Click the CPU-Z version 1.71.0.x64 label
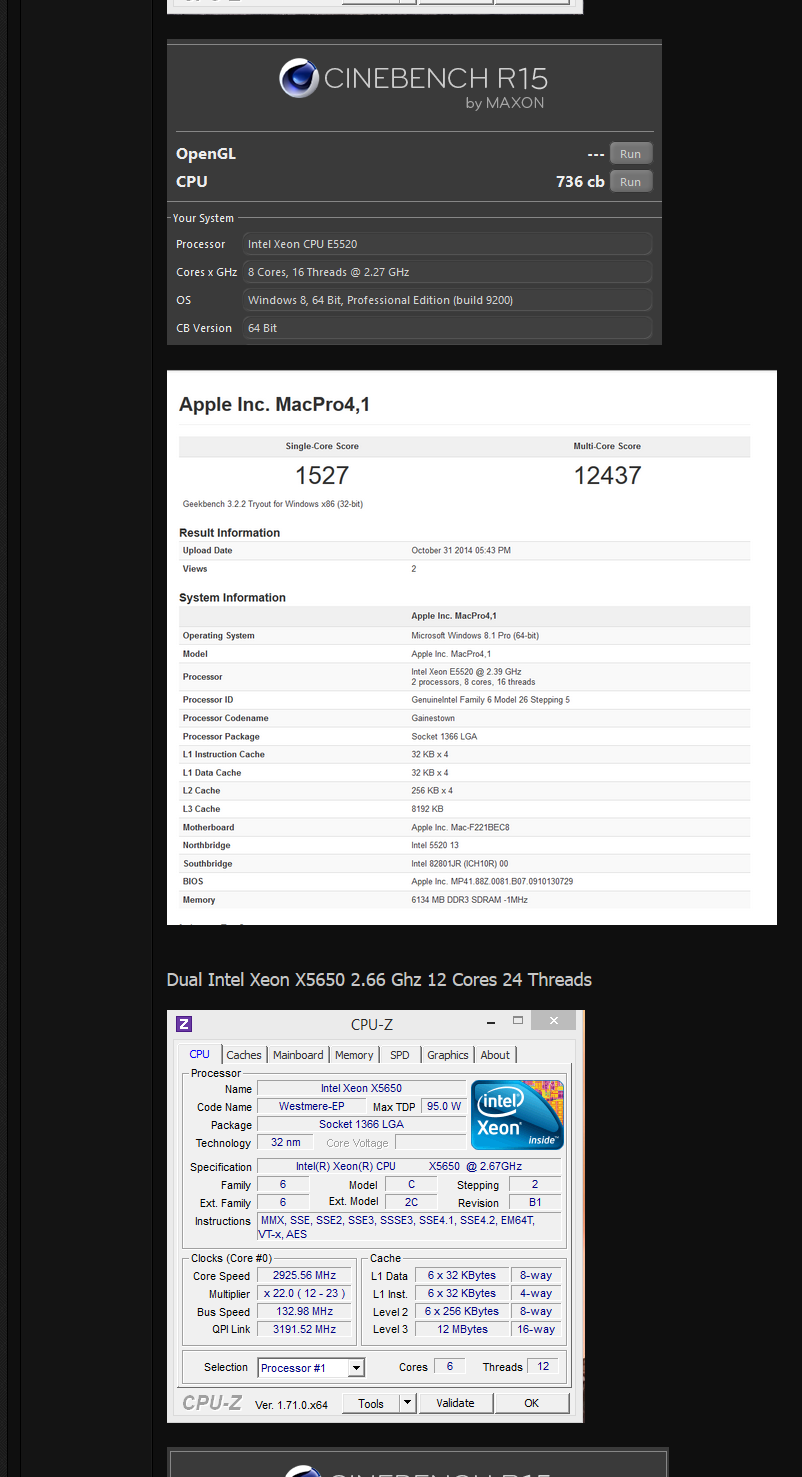This screenshot has height=1477, width=802. click(x=291, y=1404)
